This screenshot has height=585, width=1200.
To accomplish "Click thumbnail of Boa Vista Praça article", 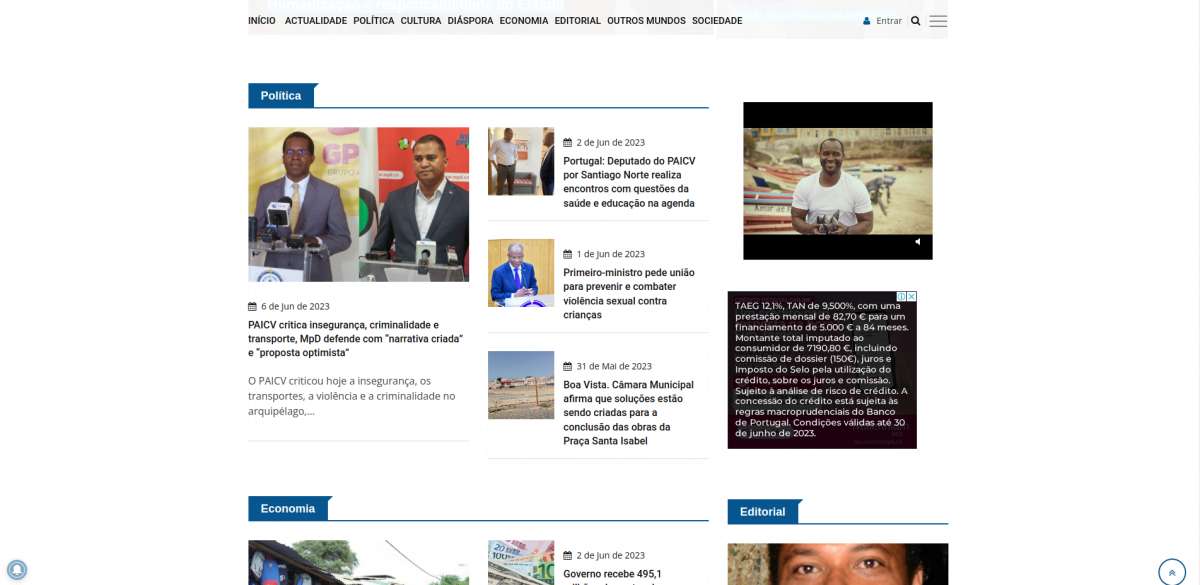I will [x=521, y=385].
